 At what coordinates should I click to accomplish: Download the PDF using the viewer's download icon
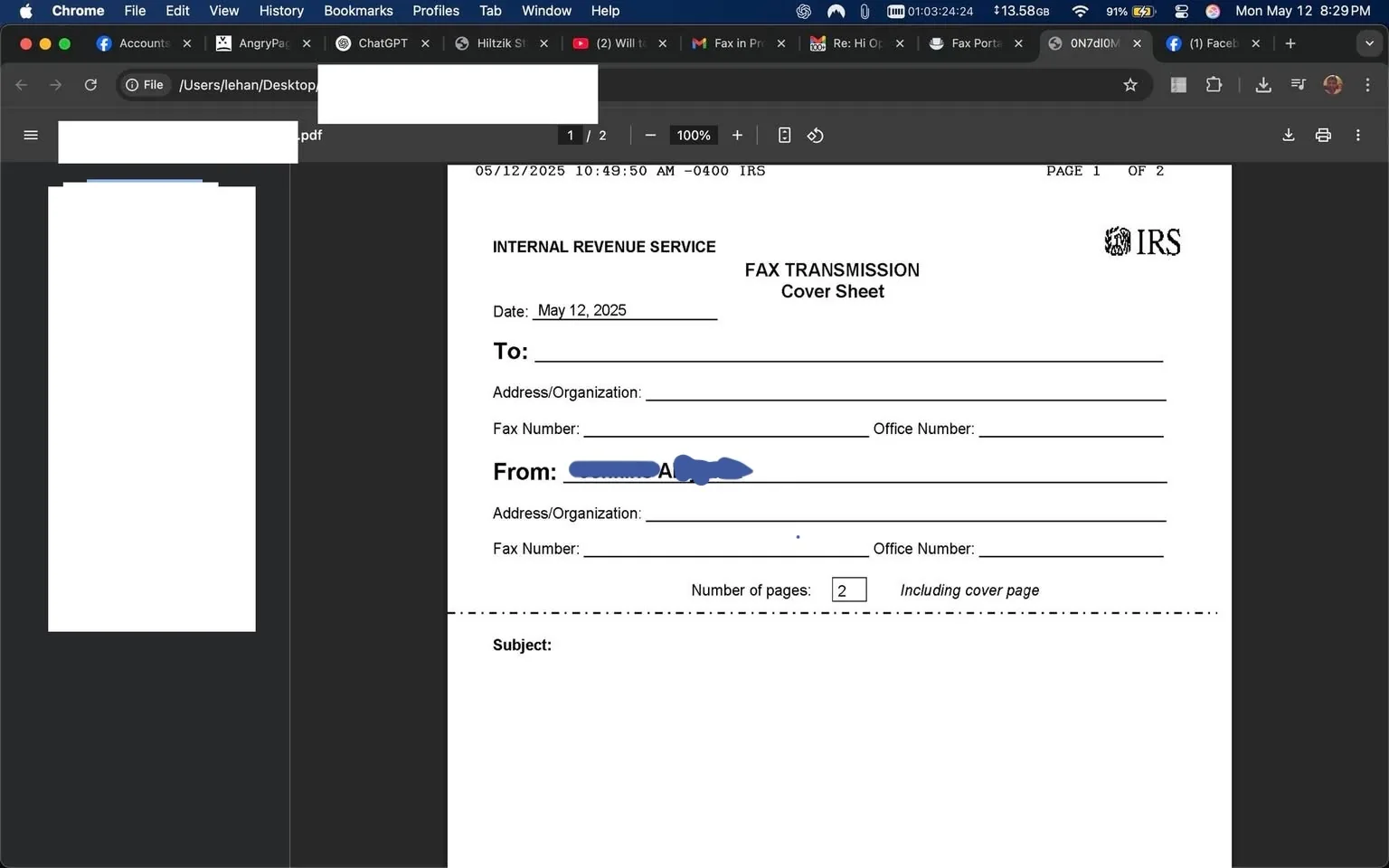[1288, 135]
